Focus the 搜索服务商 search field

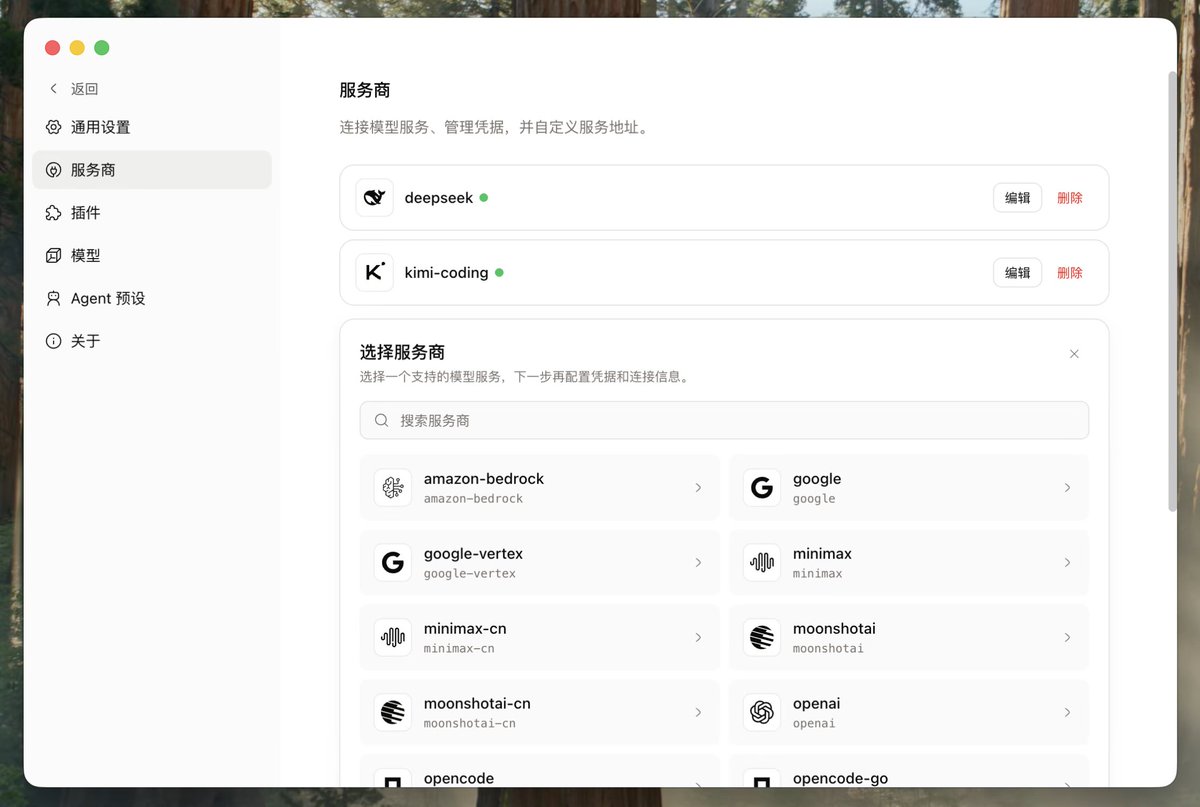point(724,421)
